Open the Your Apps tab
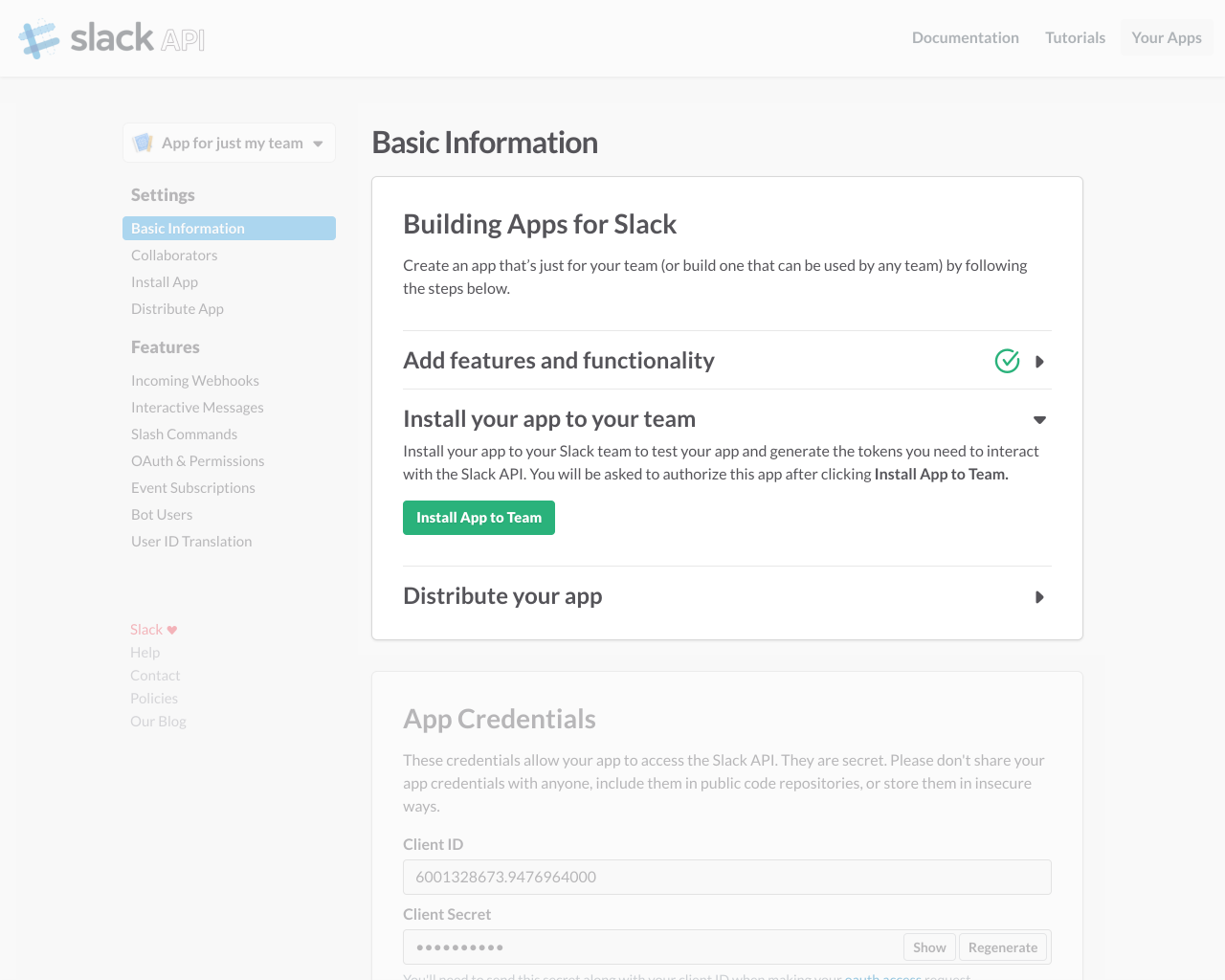The width and height of the screenshot is (1225, 980). (x=1166, y=37)
